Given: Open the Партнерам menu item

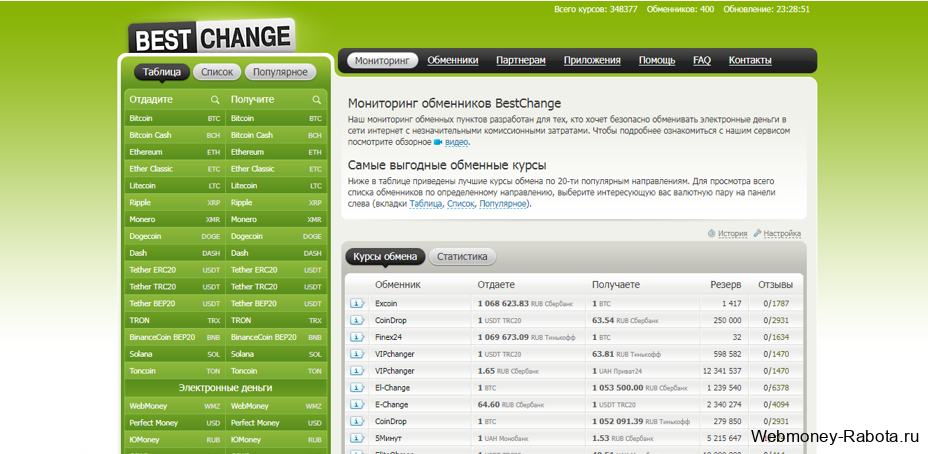Looking at the screenshot, I should (x=521, y=60).
